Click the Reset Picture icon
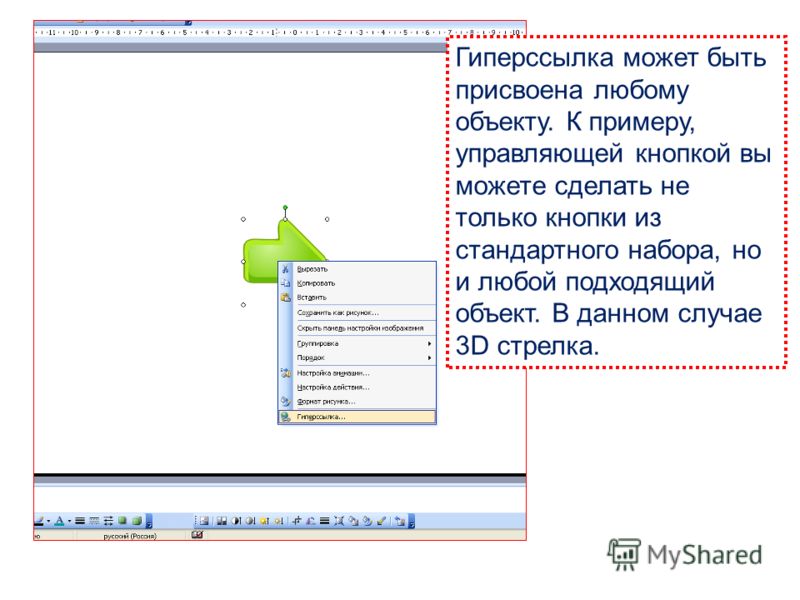800x600 pixels. (399, 521)
